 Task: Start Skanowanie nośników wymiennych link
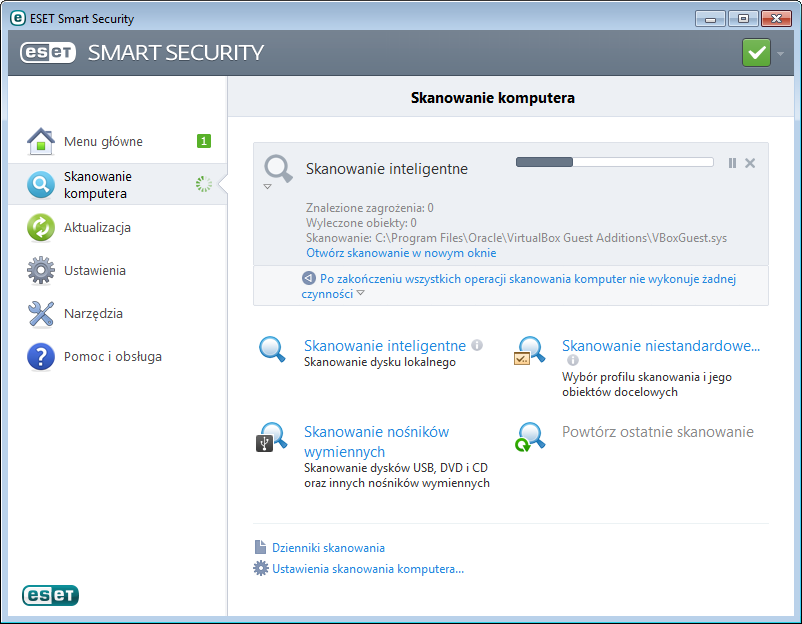pyautogui.click(x=376, y=442)
